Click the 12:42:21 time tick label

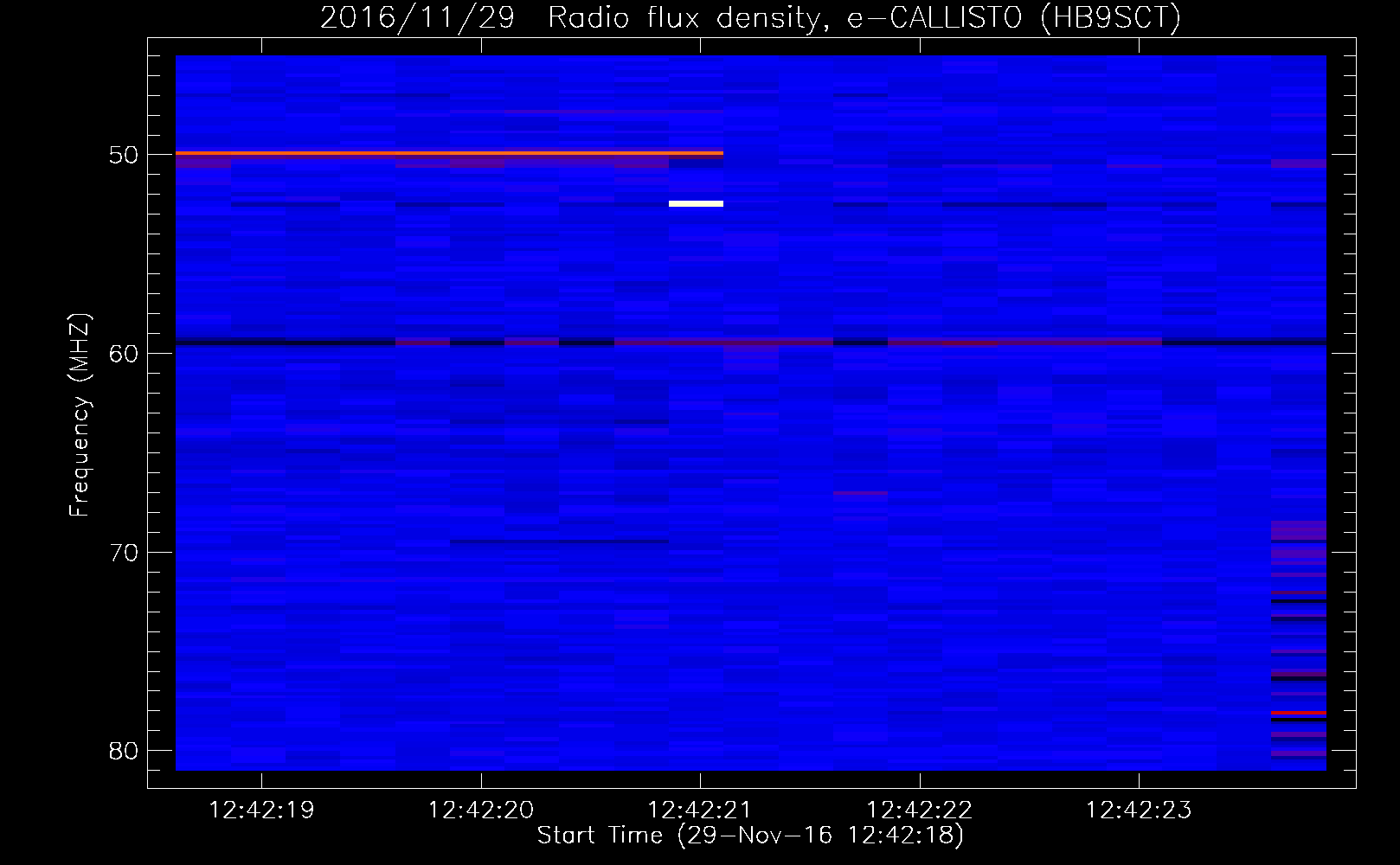click(700, 811)
